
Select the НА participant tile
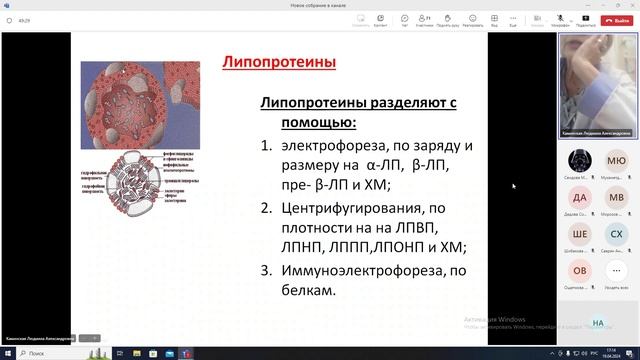coord(598,323)
